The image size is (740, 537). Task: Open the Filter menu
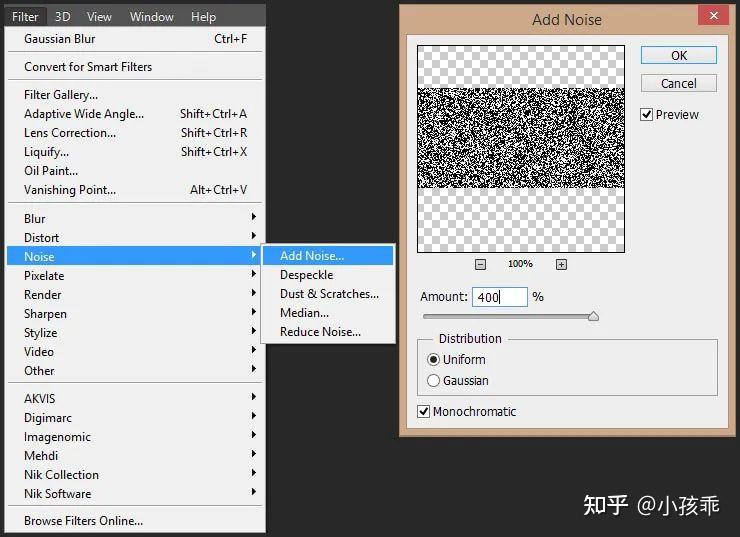[x=25, y=17]
